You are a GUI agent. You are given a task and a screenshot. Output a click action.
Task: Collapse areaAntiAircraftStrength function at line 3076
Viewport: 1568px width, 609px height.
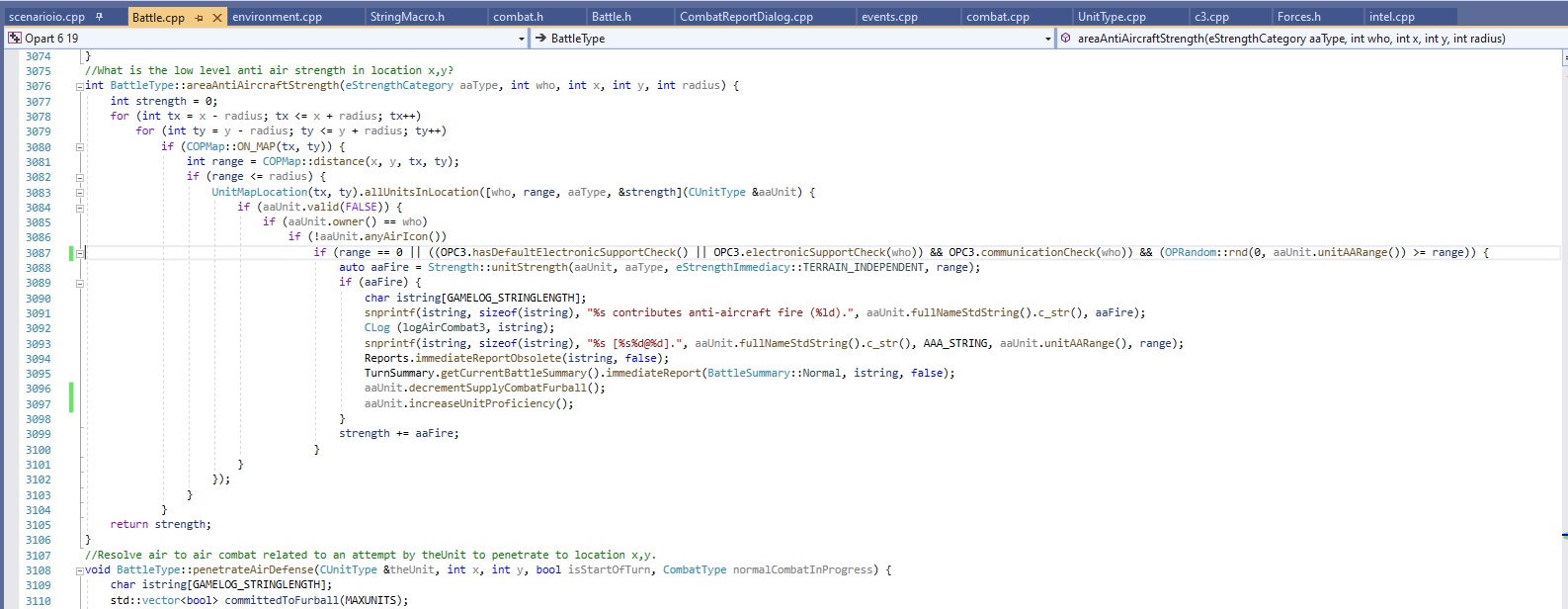(80, 86)
